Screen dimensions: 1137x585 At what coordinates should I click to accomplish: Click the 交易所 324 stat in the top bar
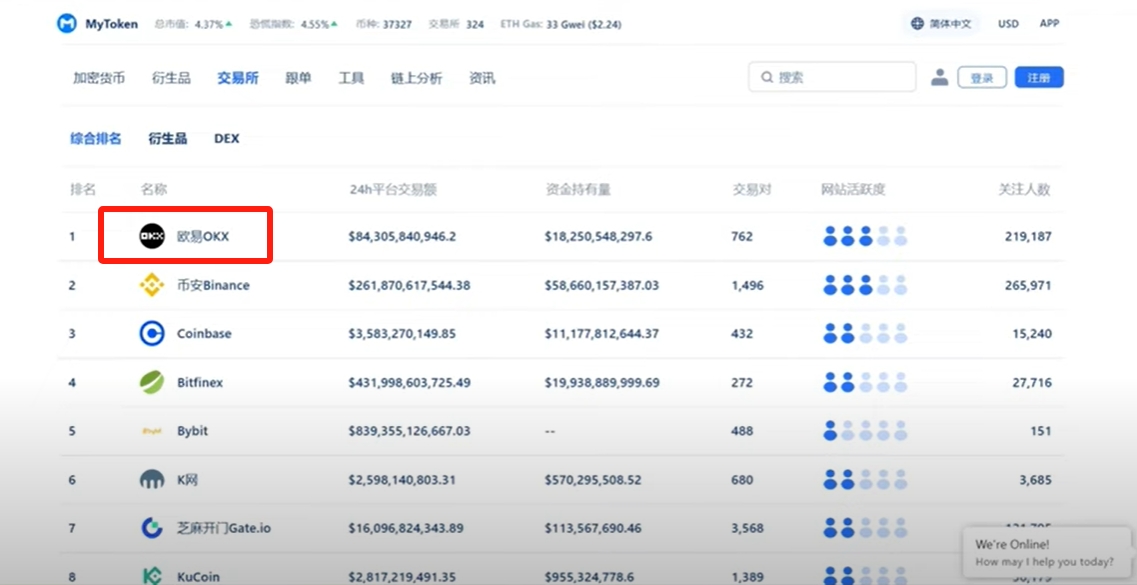456,24
